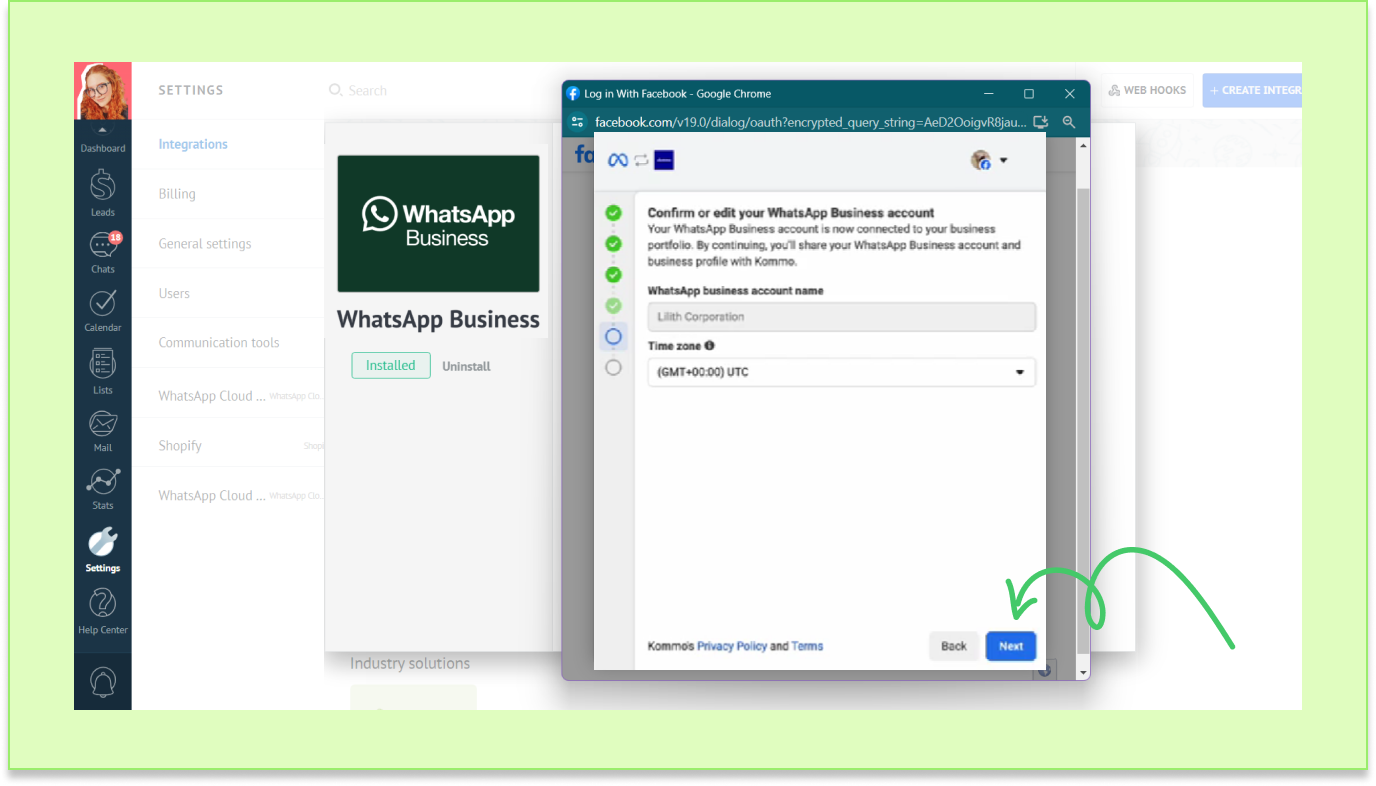Open the Mail envelope icon
Screen dimensions: 1376x786
click(103, 424)
